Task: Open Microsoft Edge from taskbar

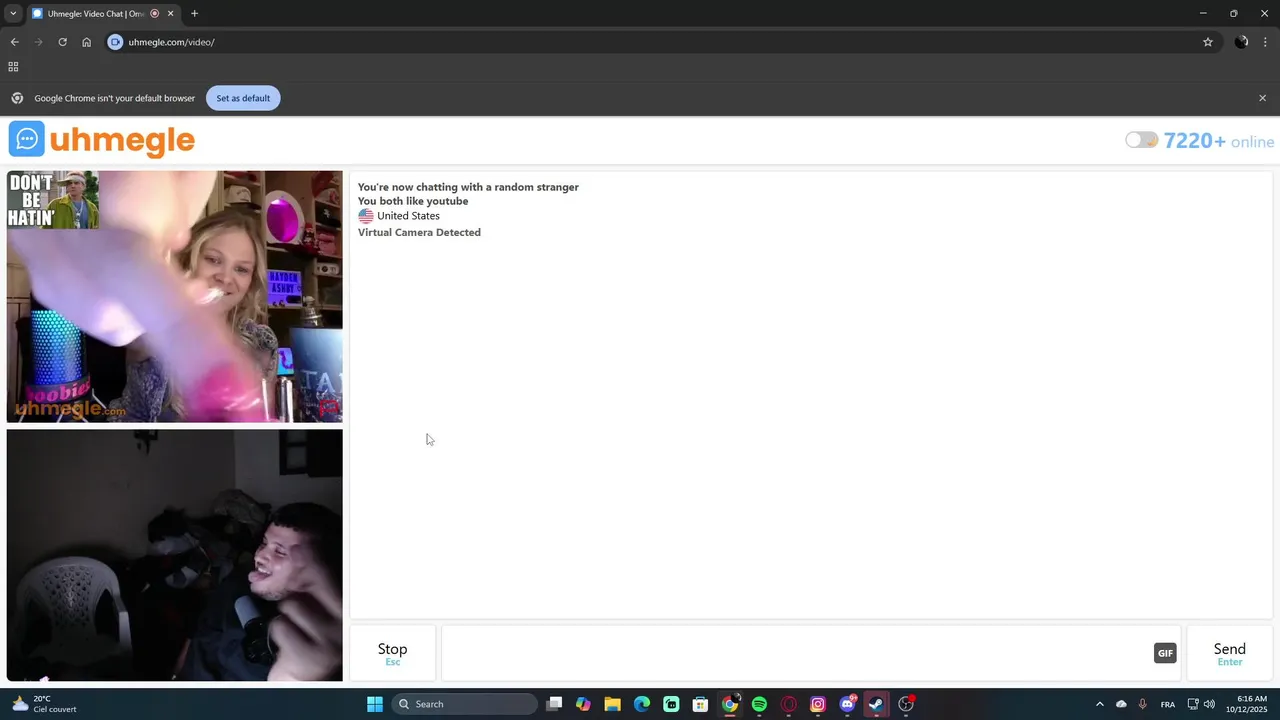Action: 642,704
